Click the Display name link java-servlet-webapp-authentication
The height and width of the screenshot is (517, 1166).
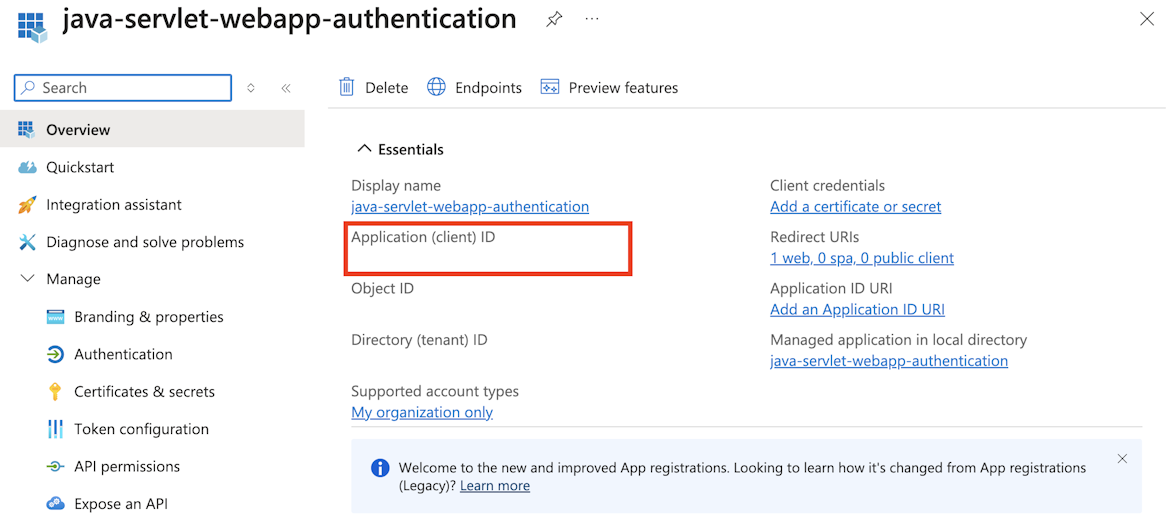coord(470,207)
